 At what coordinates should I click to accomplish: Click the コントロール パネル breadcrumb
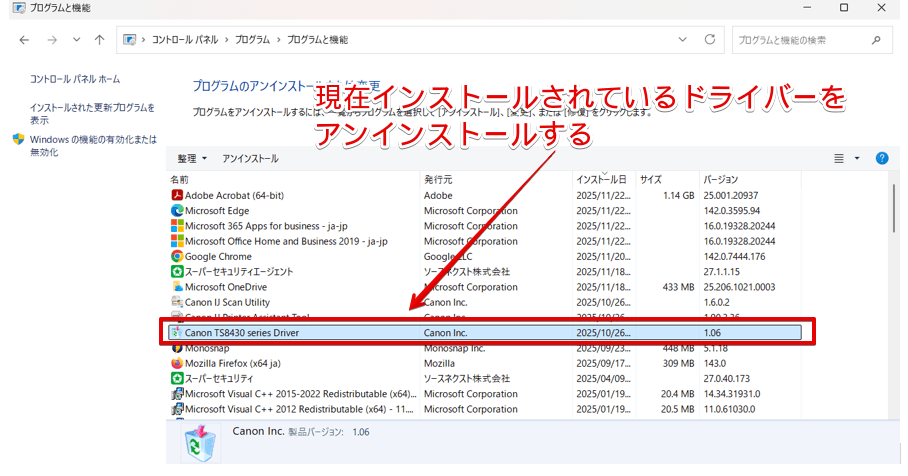pyautogui.click(x=185, y=40)
